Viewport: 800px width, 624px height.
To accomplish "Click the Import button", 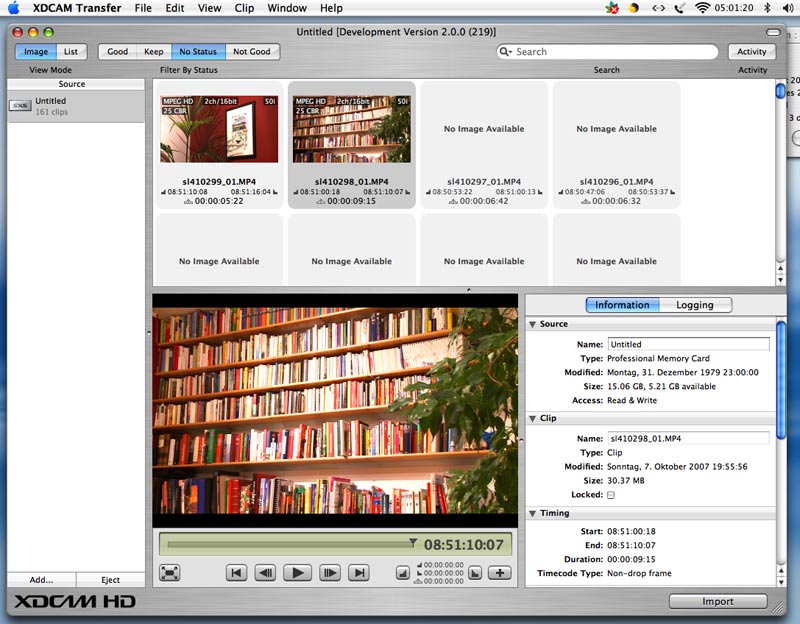I will point(717,602).
